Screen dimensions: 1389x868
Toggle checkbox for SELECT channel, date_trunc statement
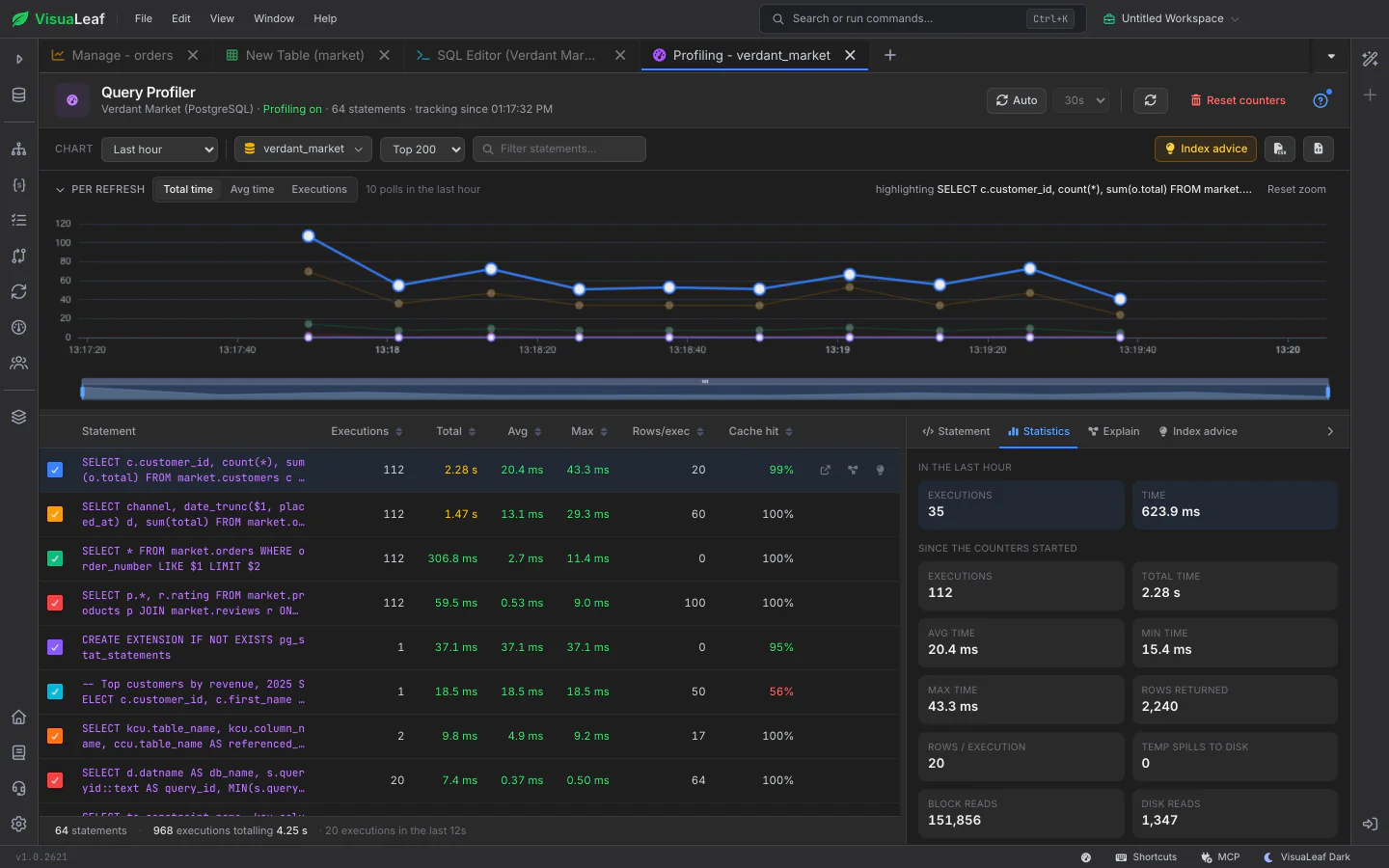tap(55, 514)
